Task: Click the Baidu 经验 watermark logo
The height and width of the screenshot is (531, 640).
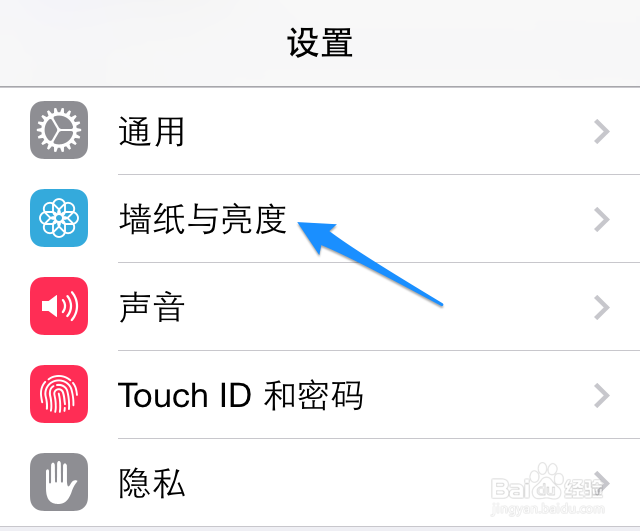Action: coord(547,482)
